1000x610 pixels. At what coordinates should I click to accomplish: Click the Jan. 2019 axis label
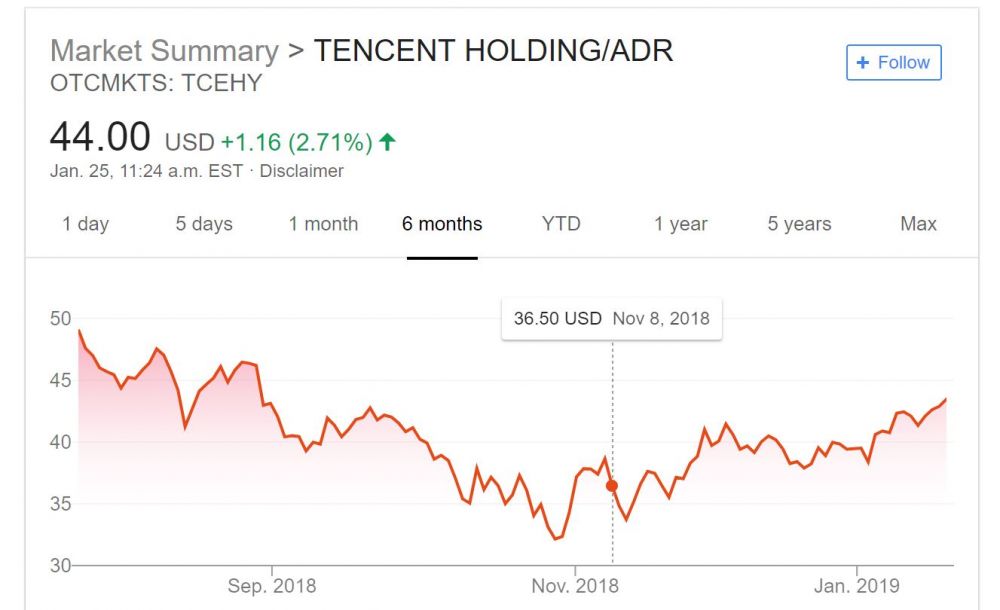point(857,587)
